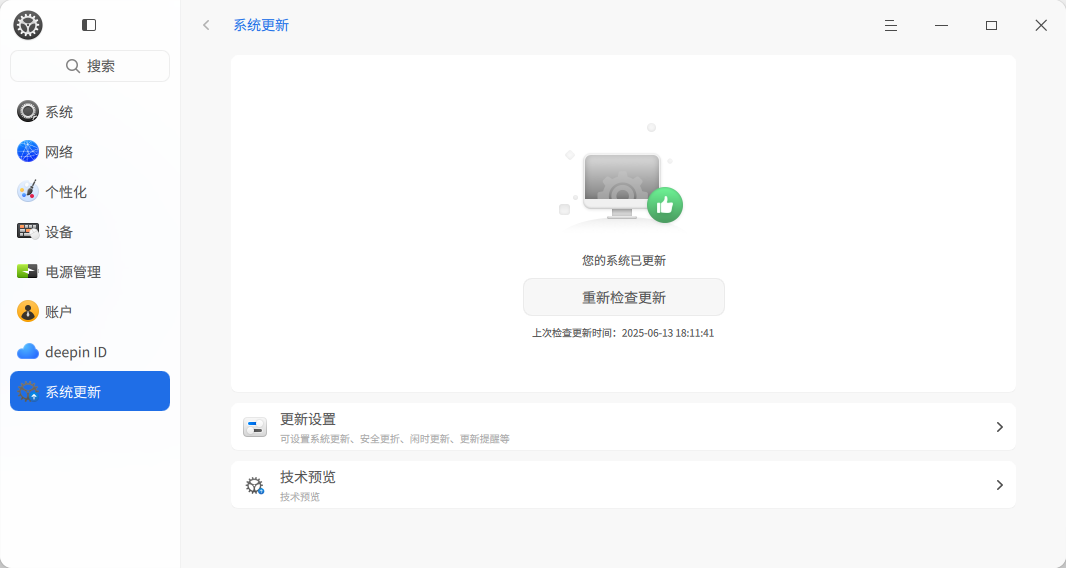Viewport: 1066px width, 568px height.
Task: Close the Control Center window
Action: pos(1041,25)
